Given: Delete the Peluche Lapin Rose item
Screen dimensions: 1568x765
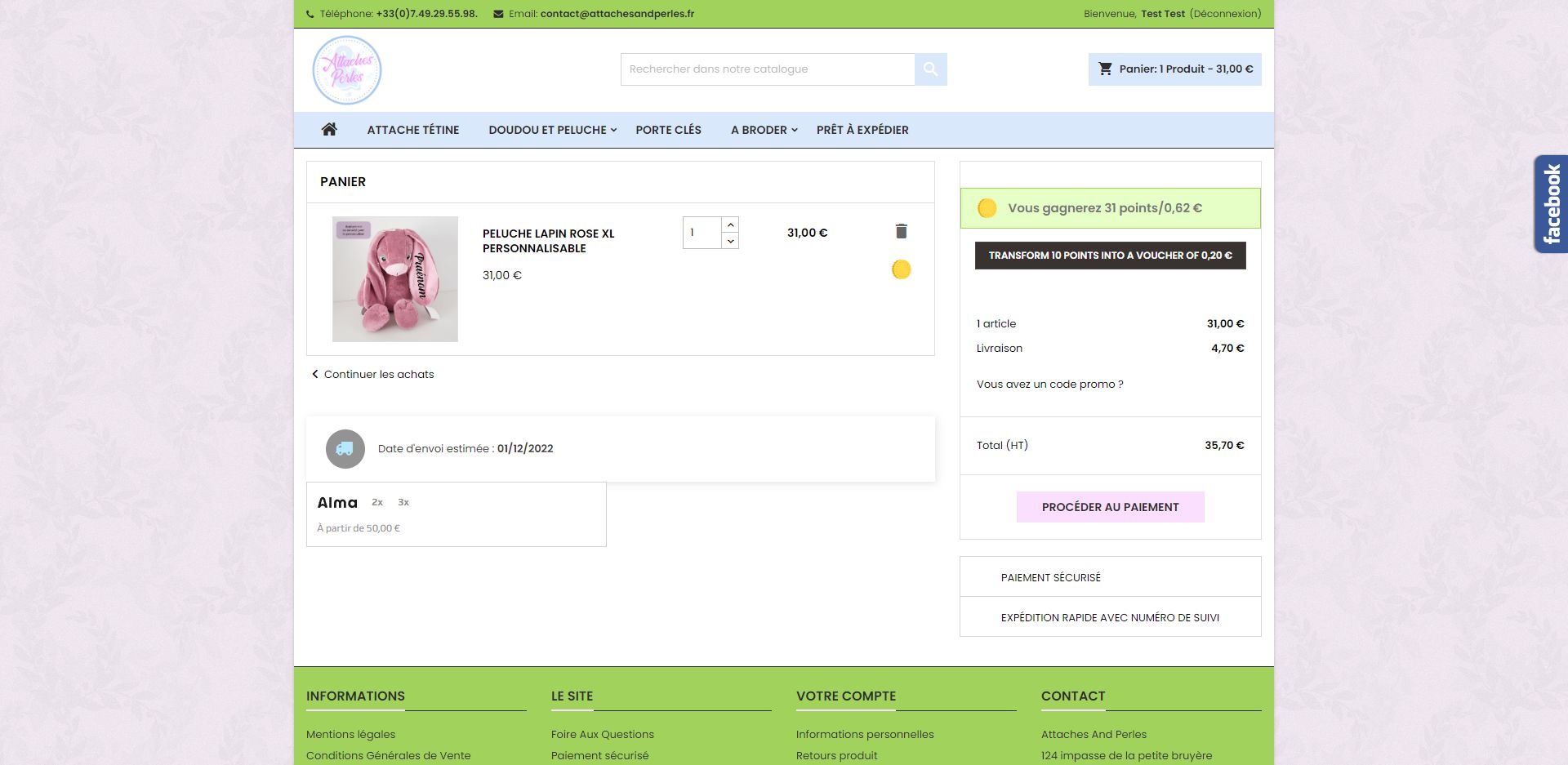Looking at the screenshot, I should [x=901, y=231].
